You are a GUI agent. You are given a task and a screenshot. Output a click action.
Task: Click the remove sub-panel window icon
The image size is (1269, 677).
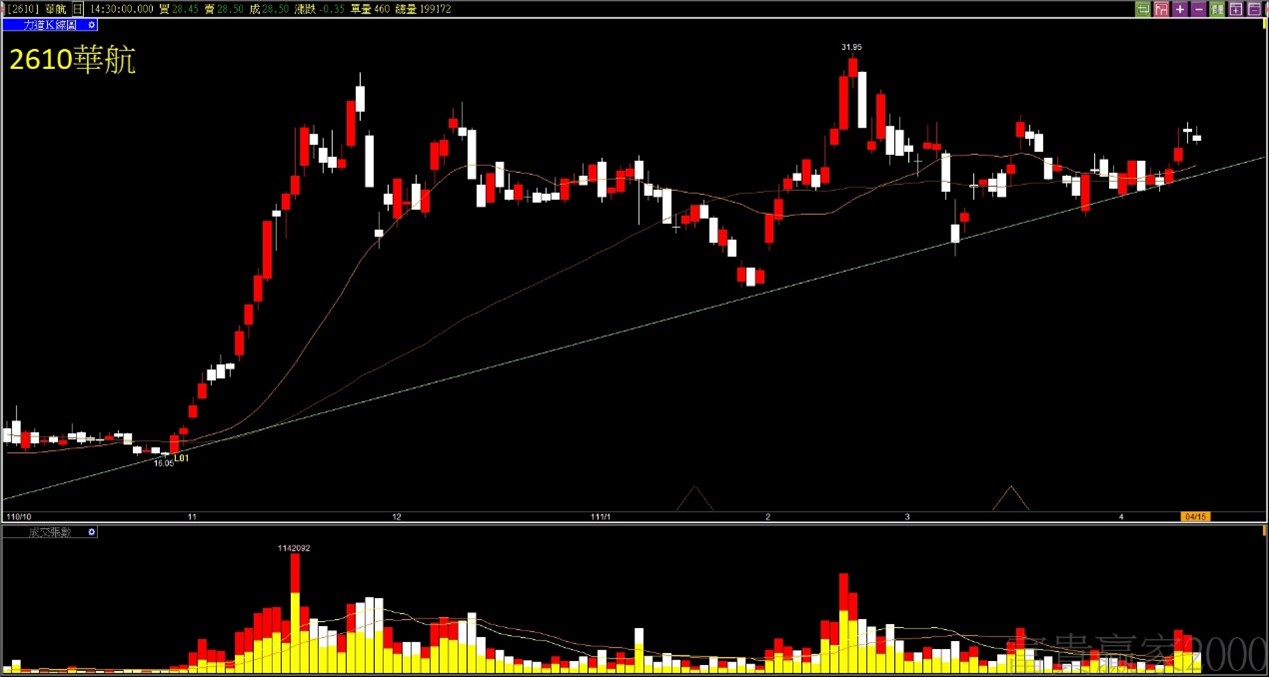(1255, 9)
